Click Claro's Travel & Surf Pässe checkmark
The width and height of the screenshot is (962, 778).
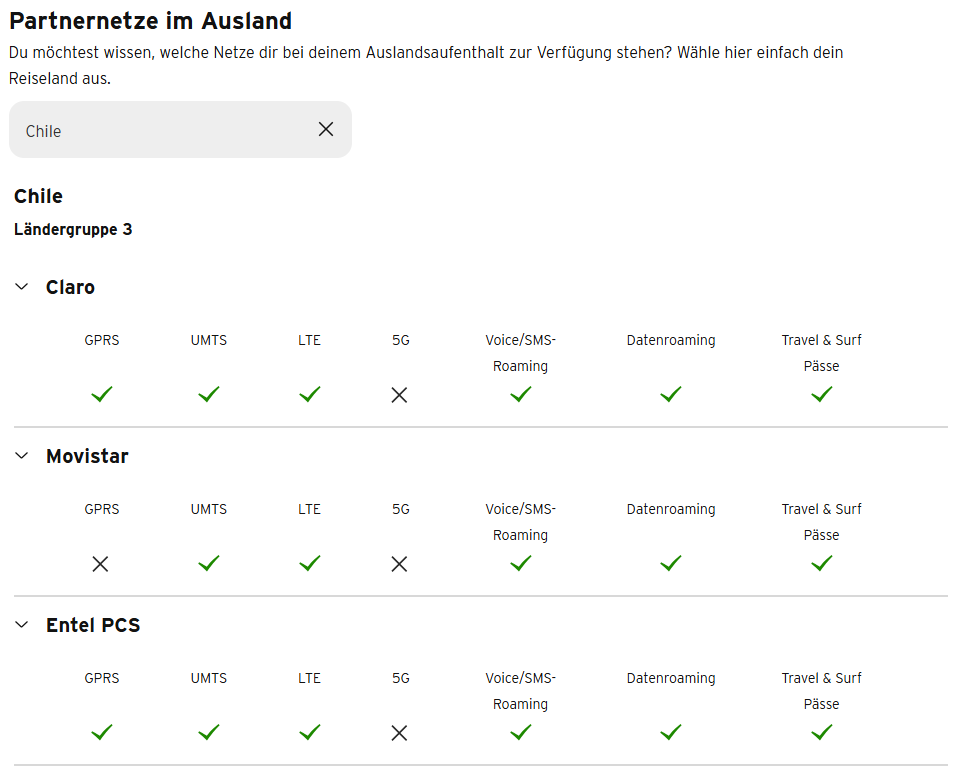(821, 395)
